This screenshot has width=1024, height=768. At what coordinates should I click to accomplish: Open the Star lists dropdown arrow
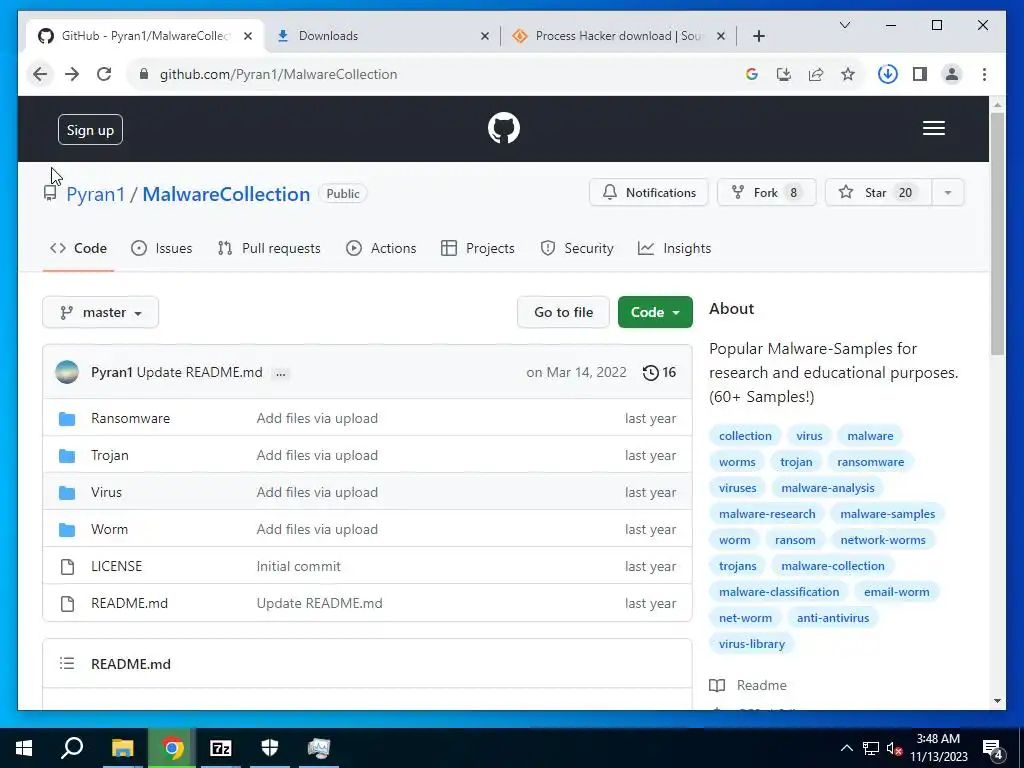(948, 193)
